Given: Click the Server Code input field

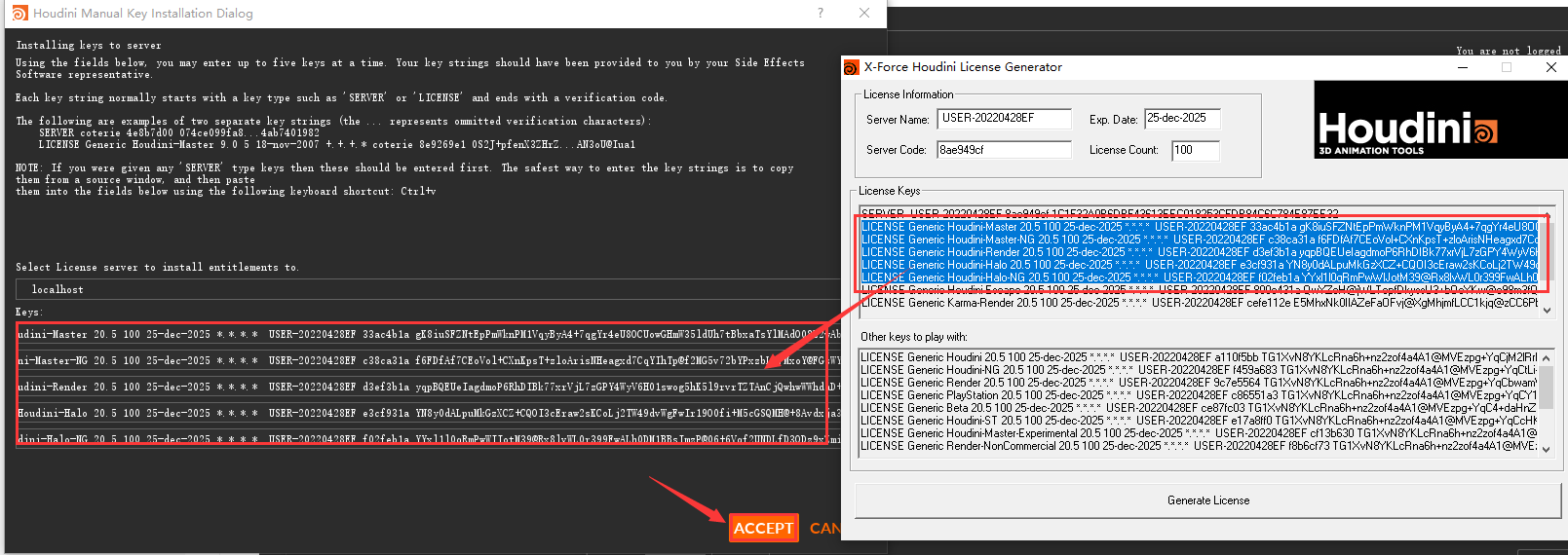Looking at the screenshot, I should pos(1004,150).
